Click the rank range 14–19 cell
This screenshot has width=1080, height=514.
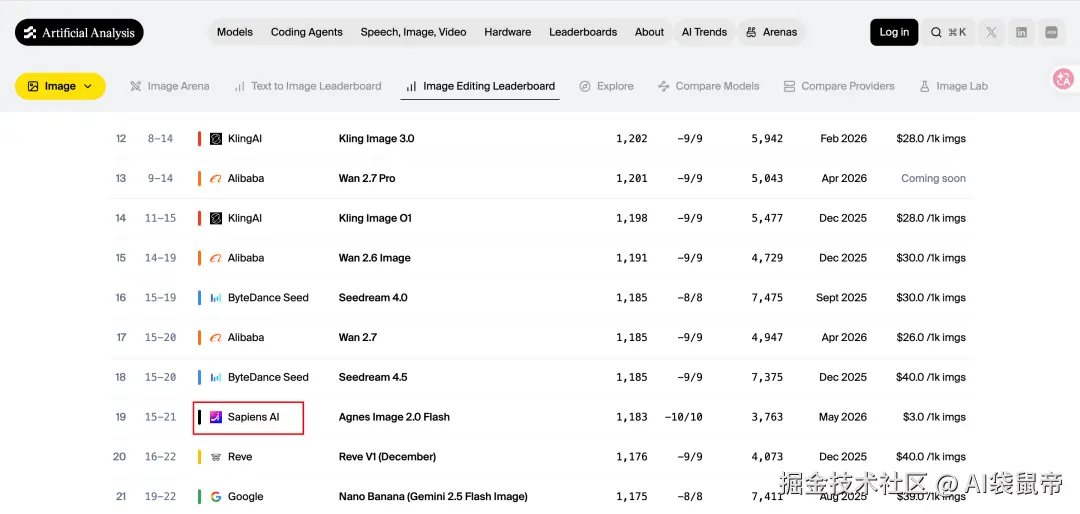tap(162, 258)
